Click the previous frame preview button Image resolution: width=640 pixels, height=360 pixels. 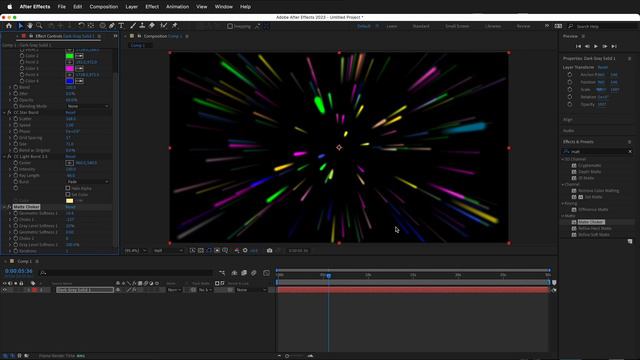tap(587, 47)
